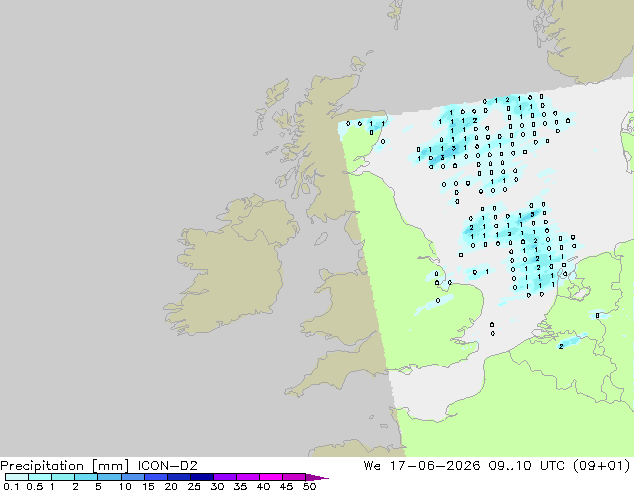The height and width of the screenshot is (490, 634).
Task: Click the legend label "25"
Action: (x=194, y=486)
